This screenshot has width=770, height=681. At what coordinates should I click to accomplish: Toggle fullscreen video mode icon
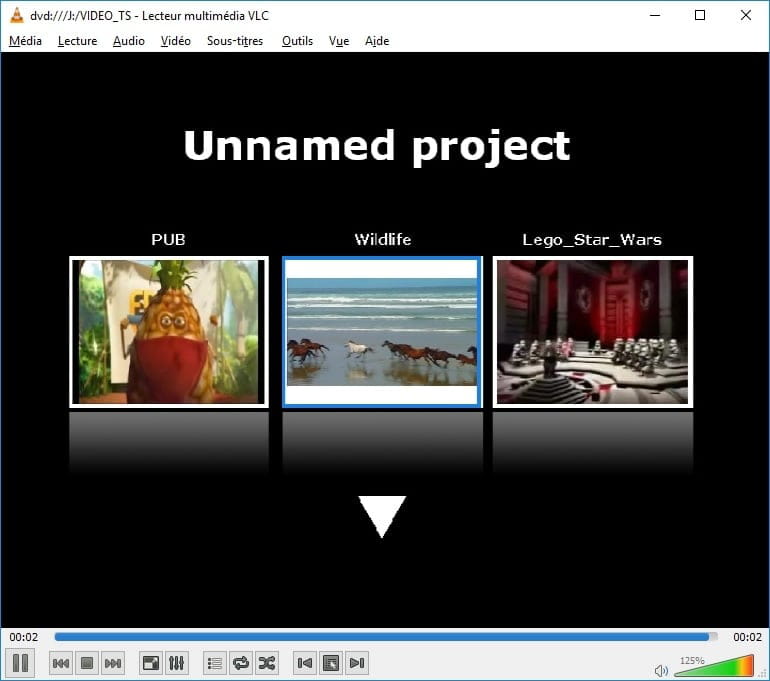[150, 663]
